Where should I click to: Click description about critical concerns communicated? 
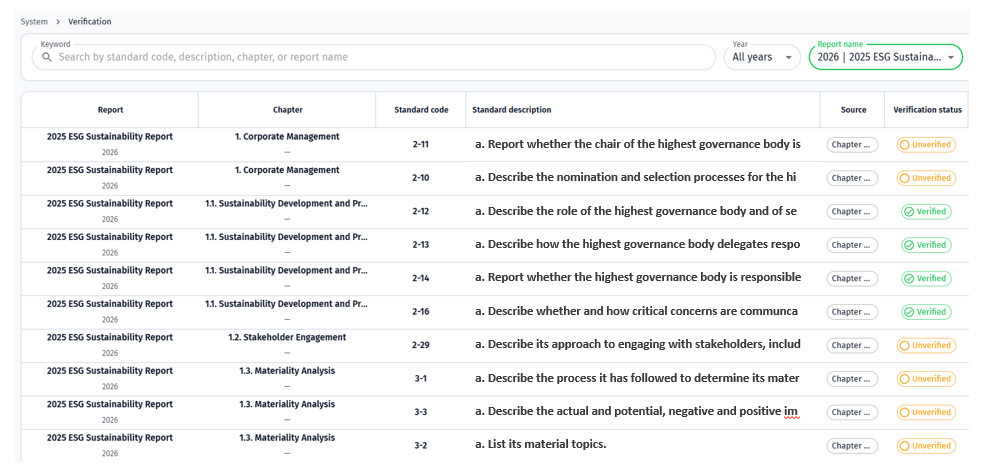[x=636, y=311]
